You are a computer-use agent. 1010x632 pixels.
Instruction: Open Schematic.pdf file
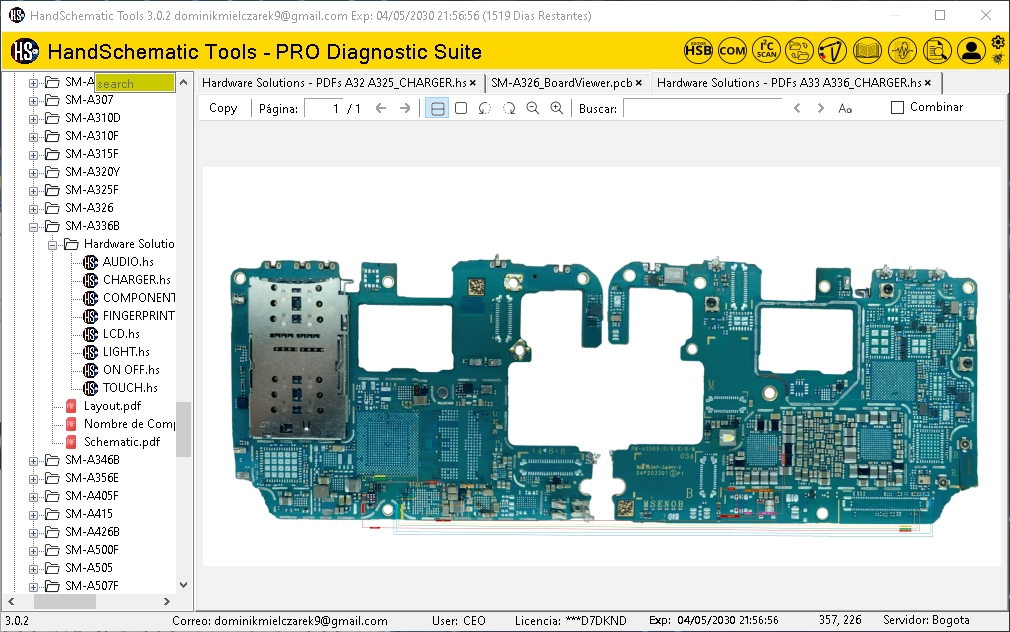(x=122, y=442)
